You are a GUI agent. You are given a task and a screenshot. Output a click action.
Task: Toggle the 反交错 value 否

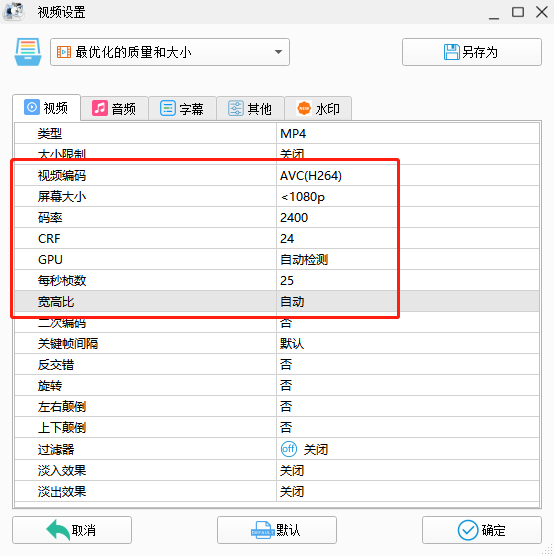[408, 365]
